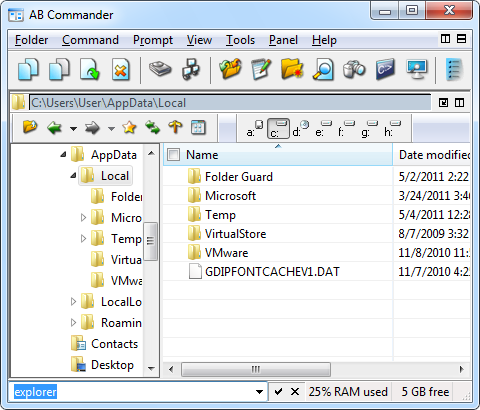Click the disk drive toolbar icon

pos(160,69)
